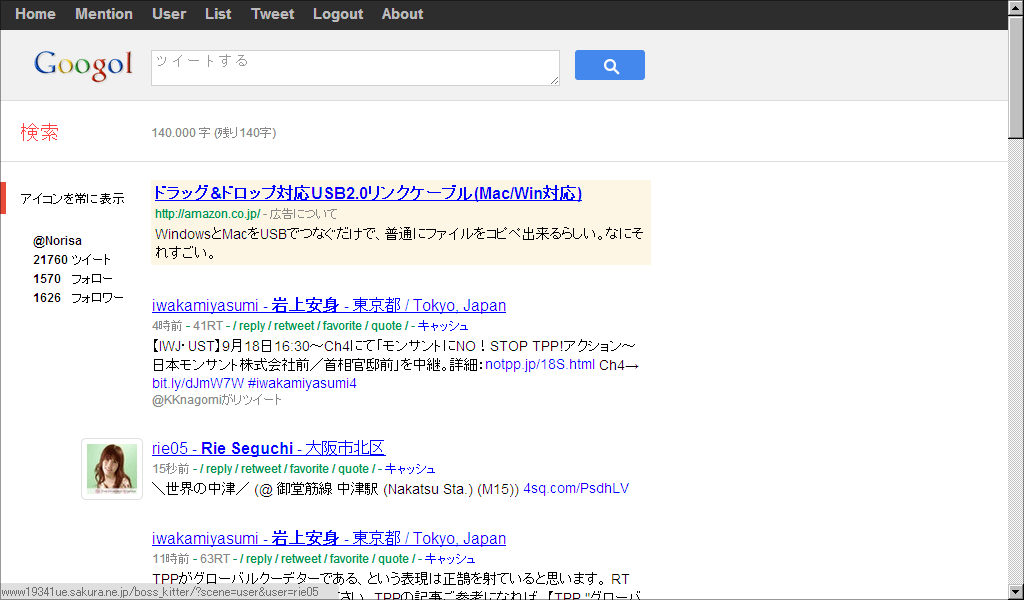Open the bit.ly/dJmW7W short link
Viewport: 1024px width, 600px height.
198,383
